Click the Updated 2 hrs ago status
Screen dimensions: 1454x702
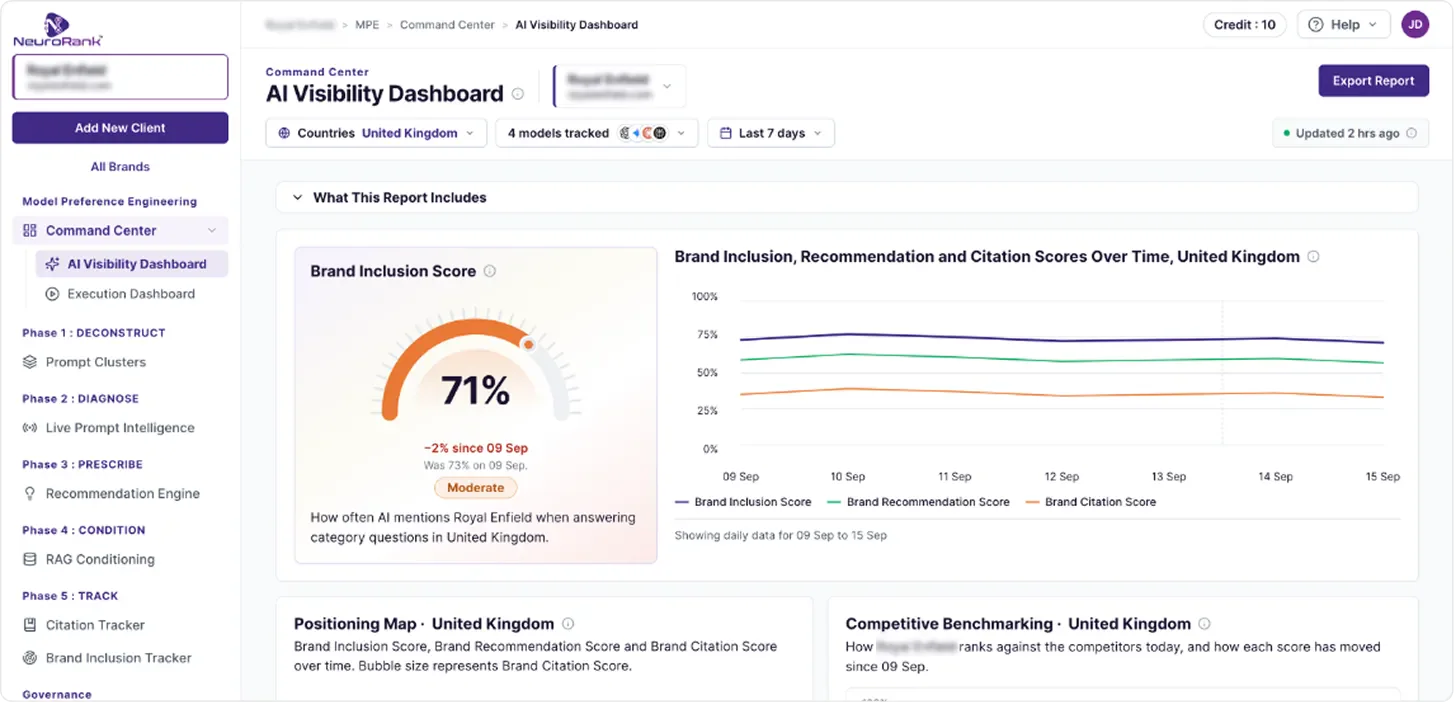pos(1350,133)
